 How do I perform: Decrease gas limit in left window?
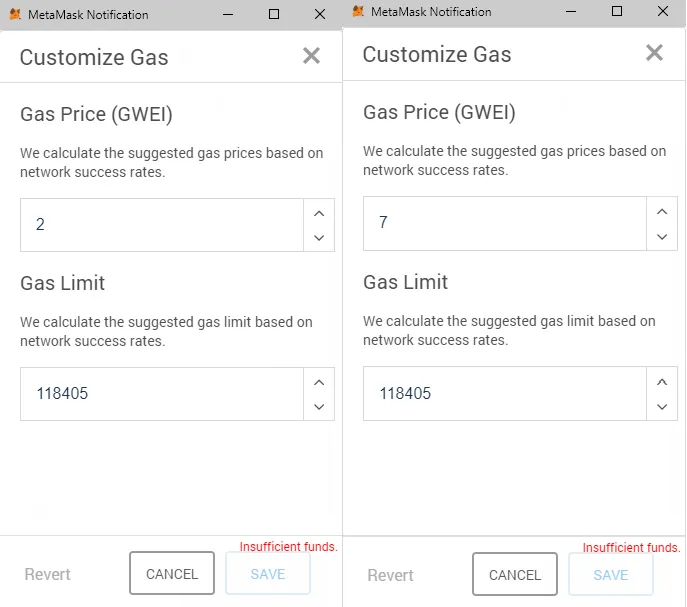click(x=319, y=407)
